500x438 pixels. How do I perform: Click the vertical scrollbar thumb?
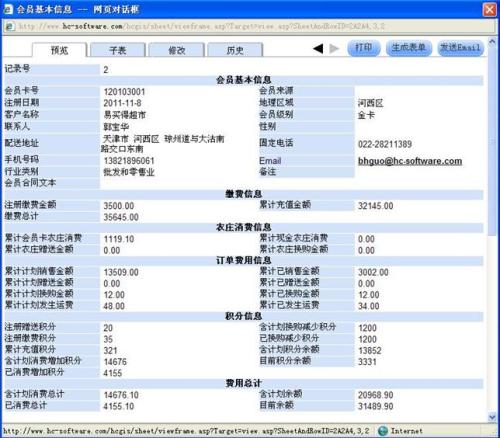(x=492, y=141)
